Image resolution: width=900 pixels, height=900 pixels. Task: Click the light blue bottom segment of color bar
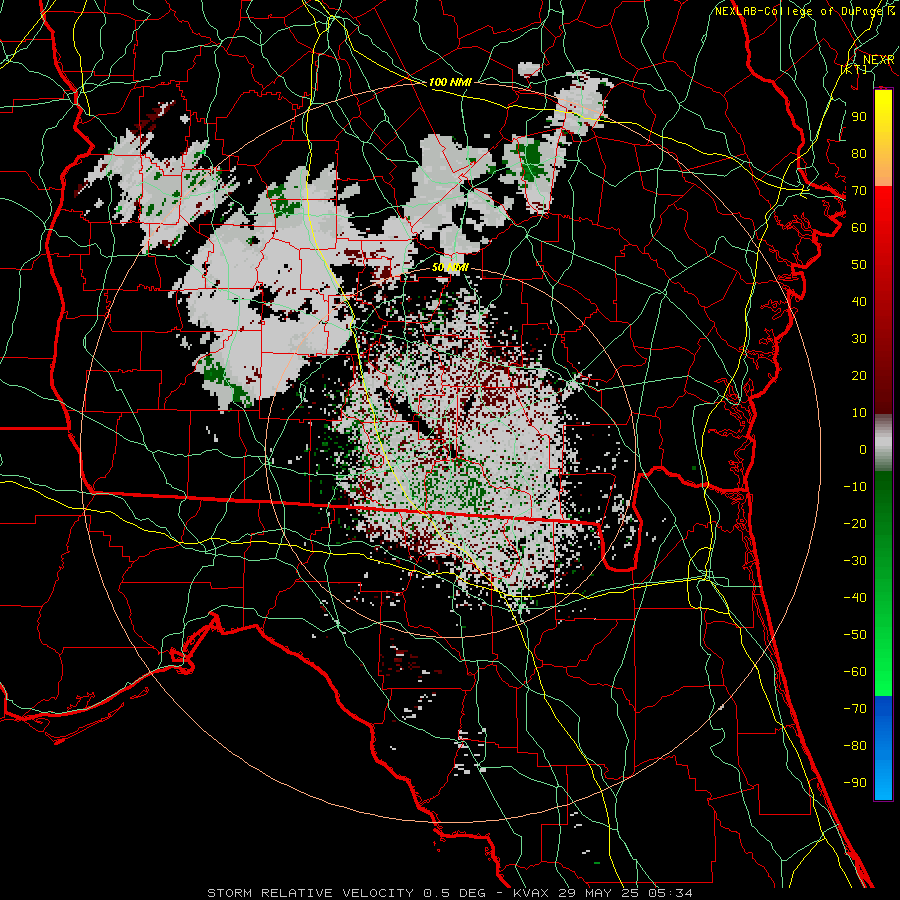click(883, 781)
